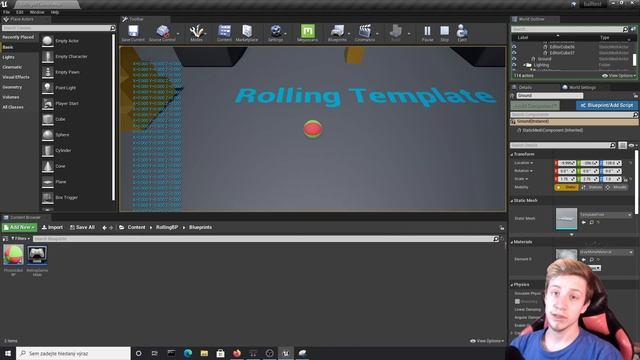The width and height of the screenshot is (640, 360).
Task: Click the Add New button
Action: (x=19, y=227)
